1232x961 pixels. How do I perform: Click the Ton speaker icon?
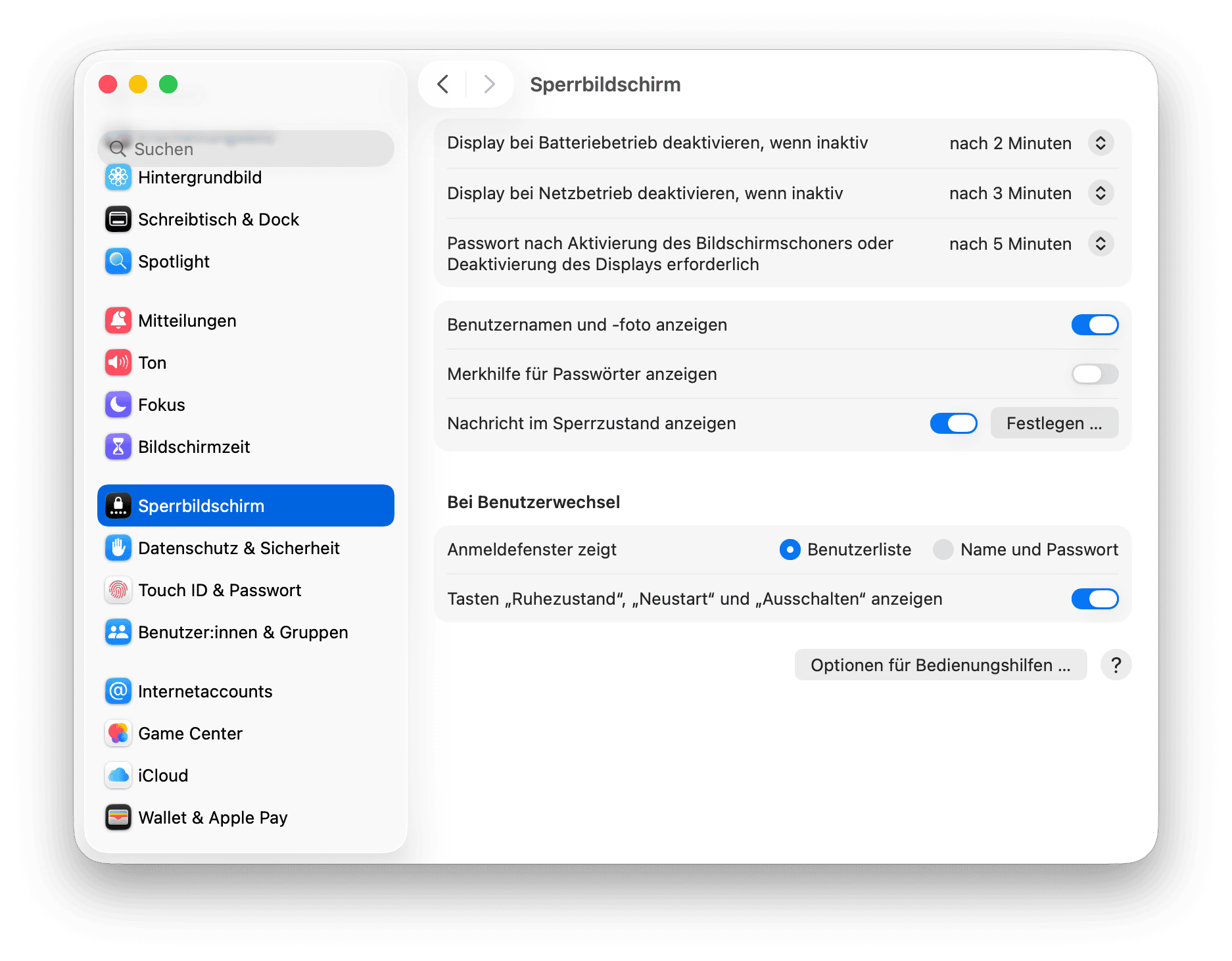pos(118,363)
